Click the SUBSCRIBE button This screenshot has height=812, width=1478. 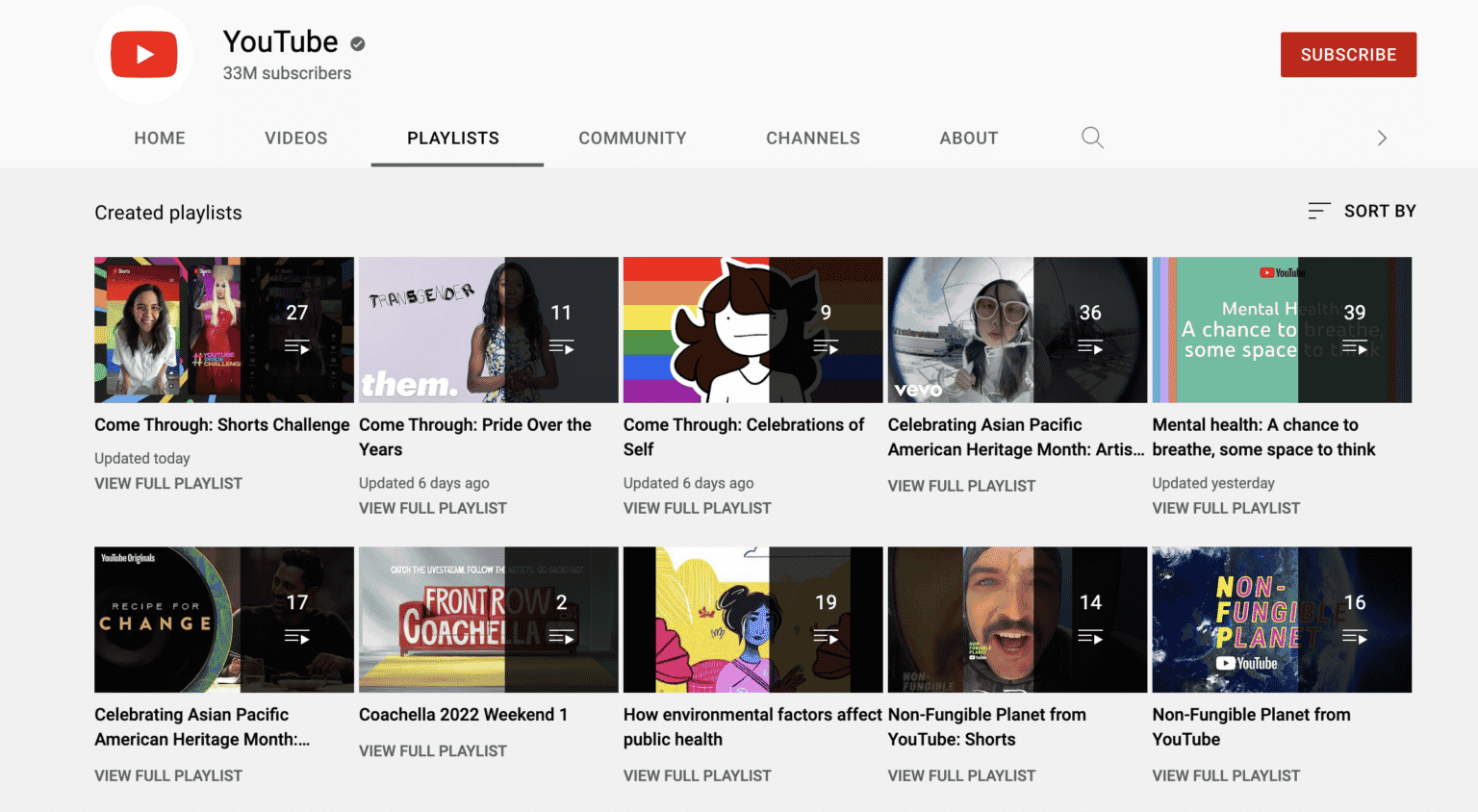(1347, 55)
